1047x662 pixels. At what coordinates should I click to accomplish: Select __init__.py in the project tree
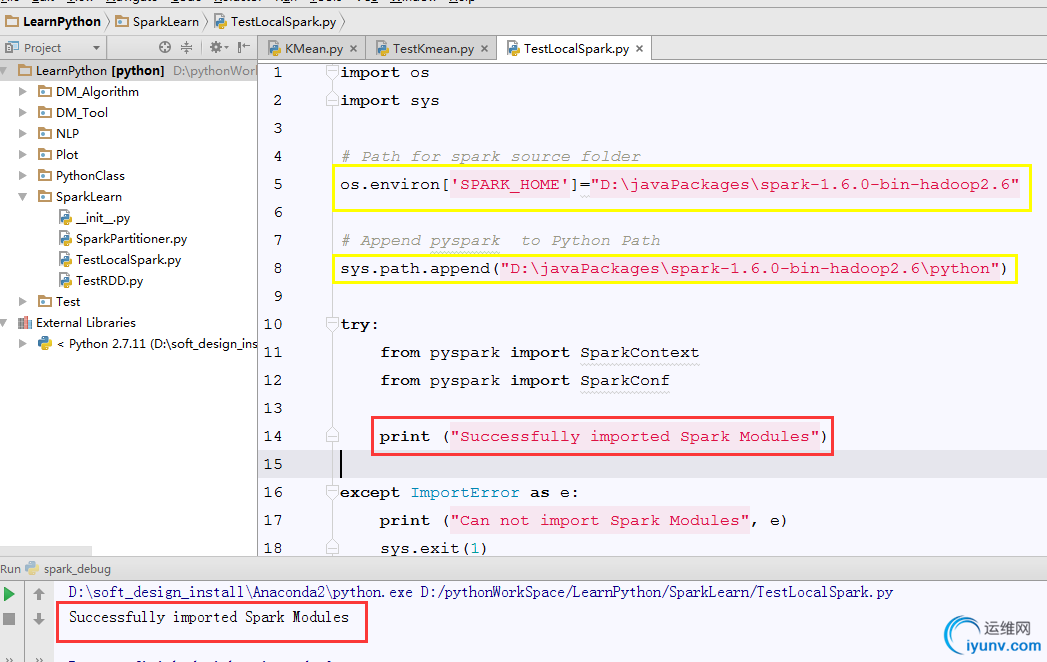(x=128, y=218)
